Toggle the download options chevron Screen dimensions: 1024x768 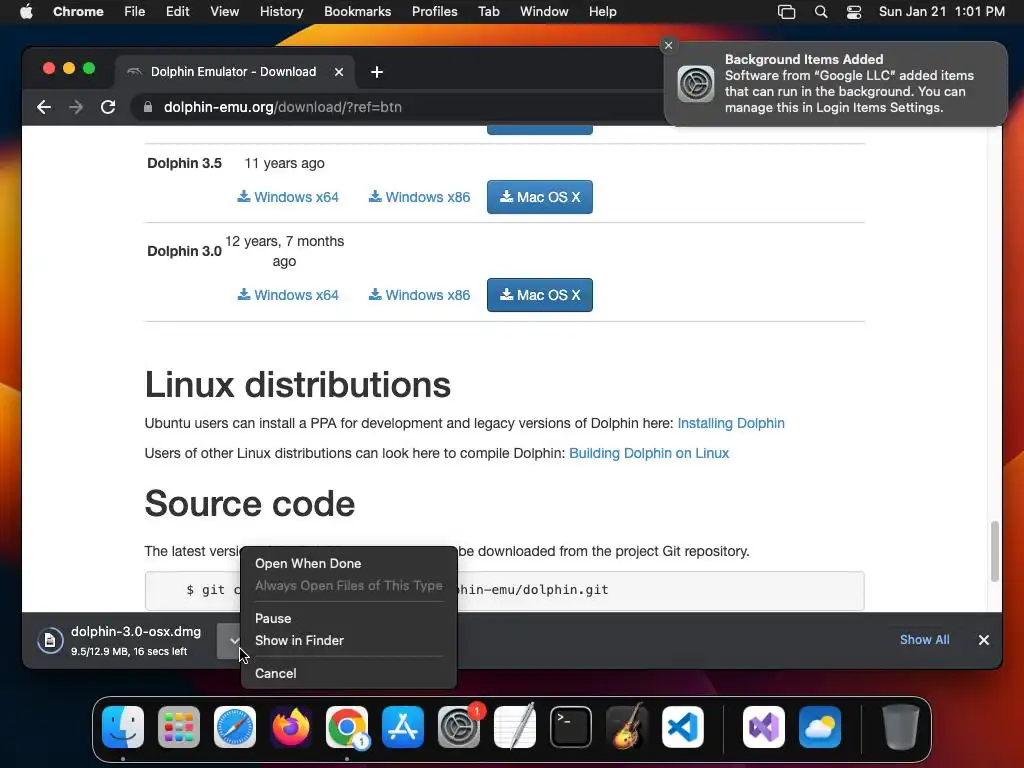pos(232,641)
